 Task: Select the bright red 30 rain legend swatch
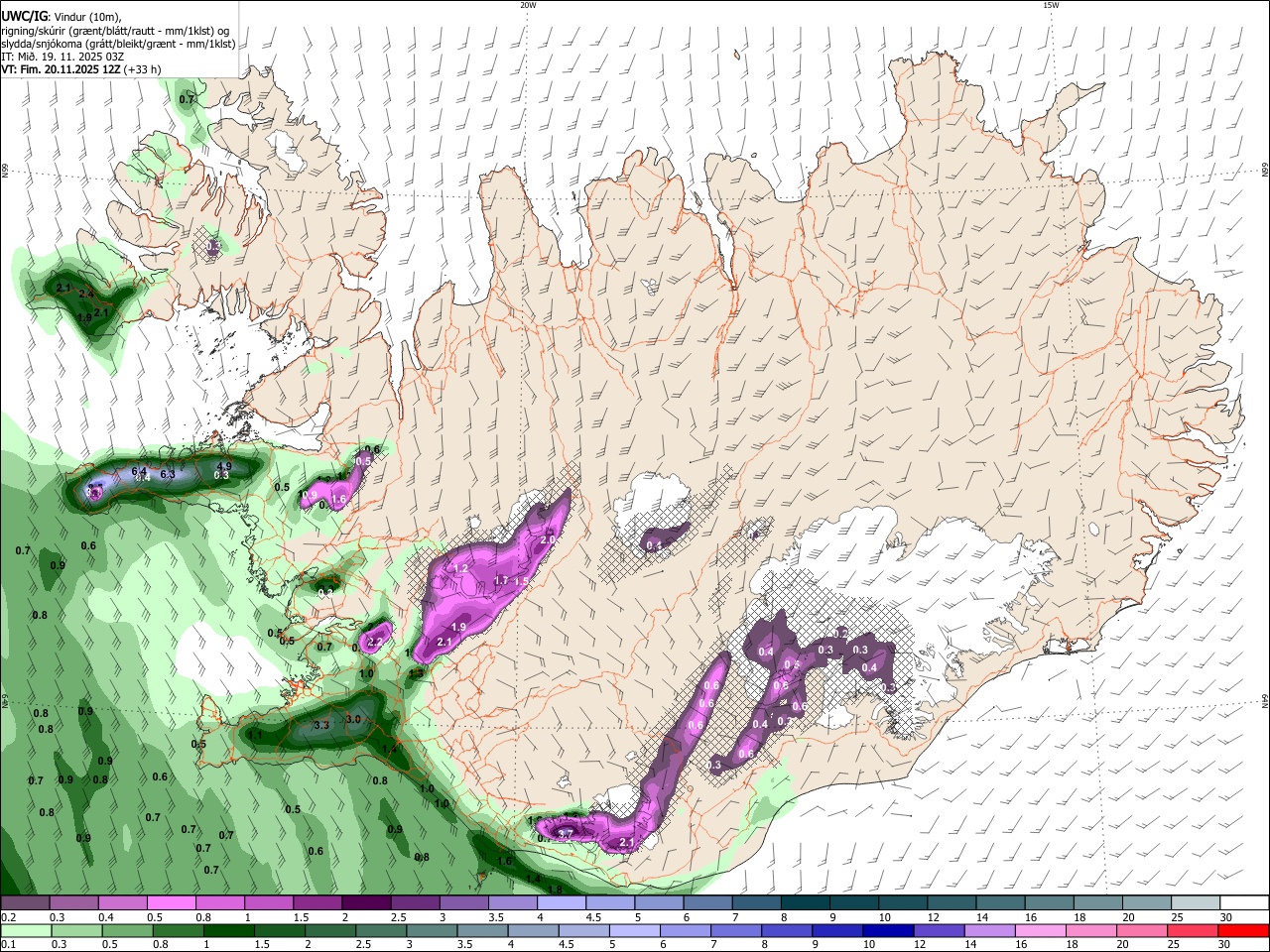[x=1243, y=930]
